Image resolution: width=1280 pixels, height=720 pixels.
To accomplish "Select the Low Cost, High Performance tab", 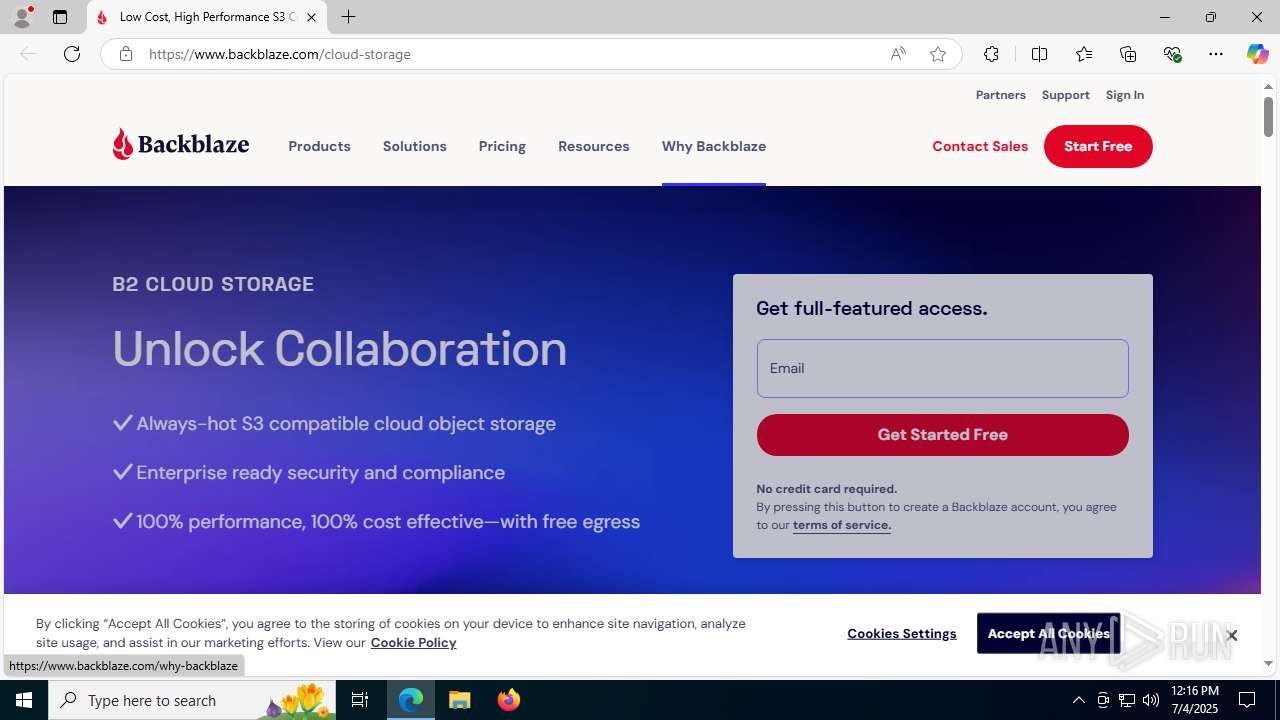I will click(208, 17).
